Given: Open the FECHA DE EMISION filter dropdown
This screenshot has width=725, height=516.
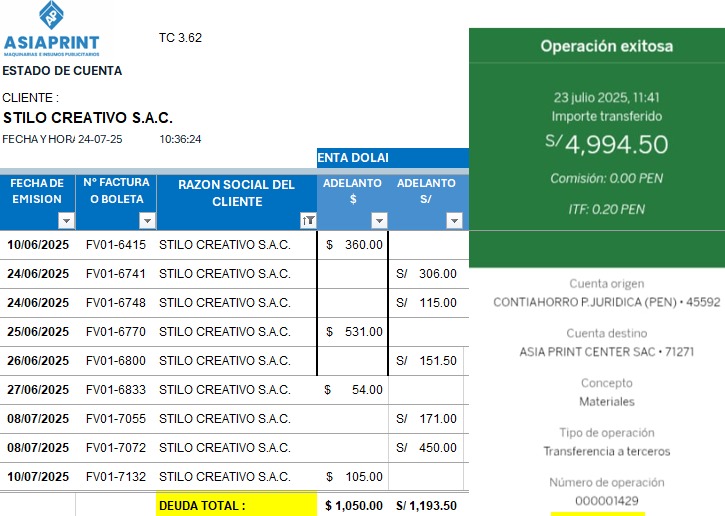Looking at the screenshot, I should [66, 220].
